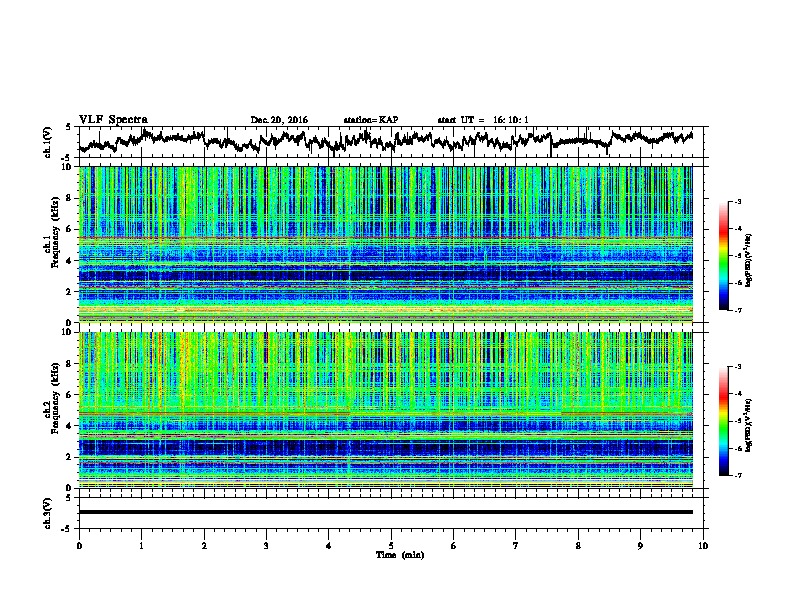Click time axis tick label "0"
The height and width of the screenshot is (612, 792).
(x=79, y=546)
